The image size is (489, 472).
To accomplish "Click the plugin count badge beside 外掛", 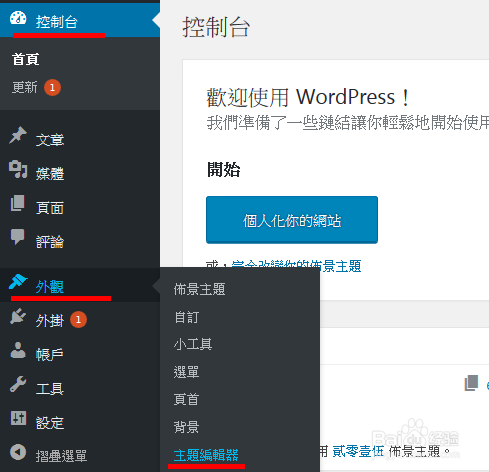I will 78,320.
